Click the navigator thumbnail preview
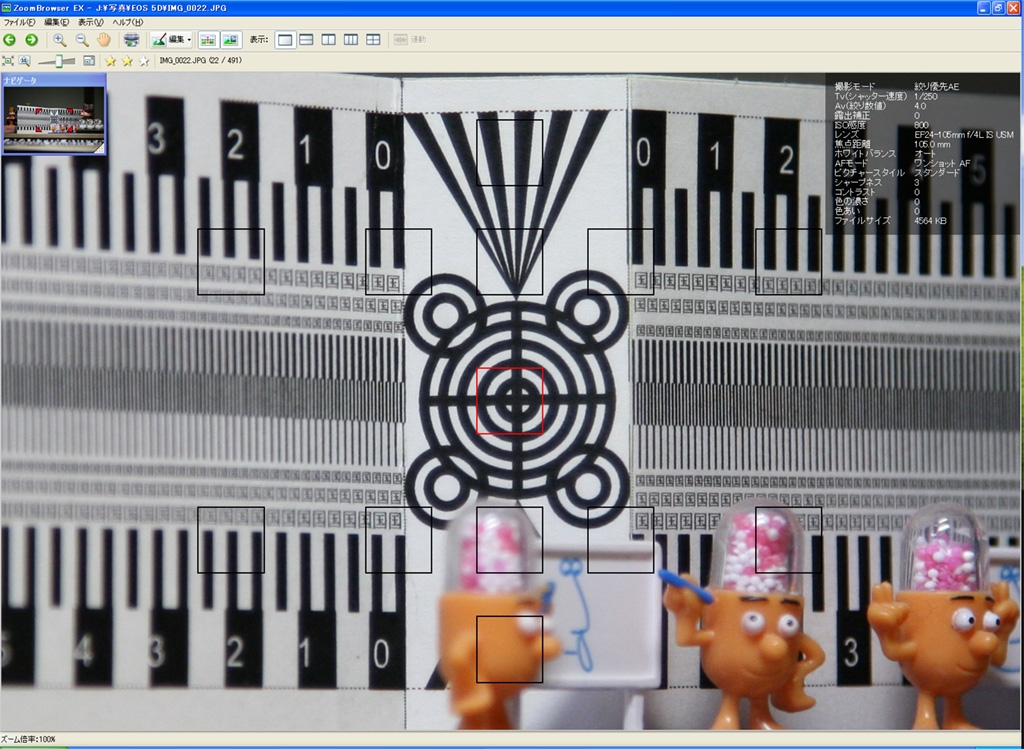1024x749 pixels. click(x=54, y=119)
